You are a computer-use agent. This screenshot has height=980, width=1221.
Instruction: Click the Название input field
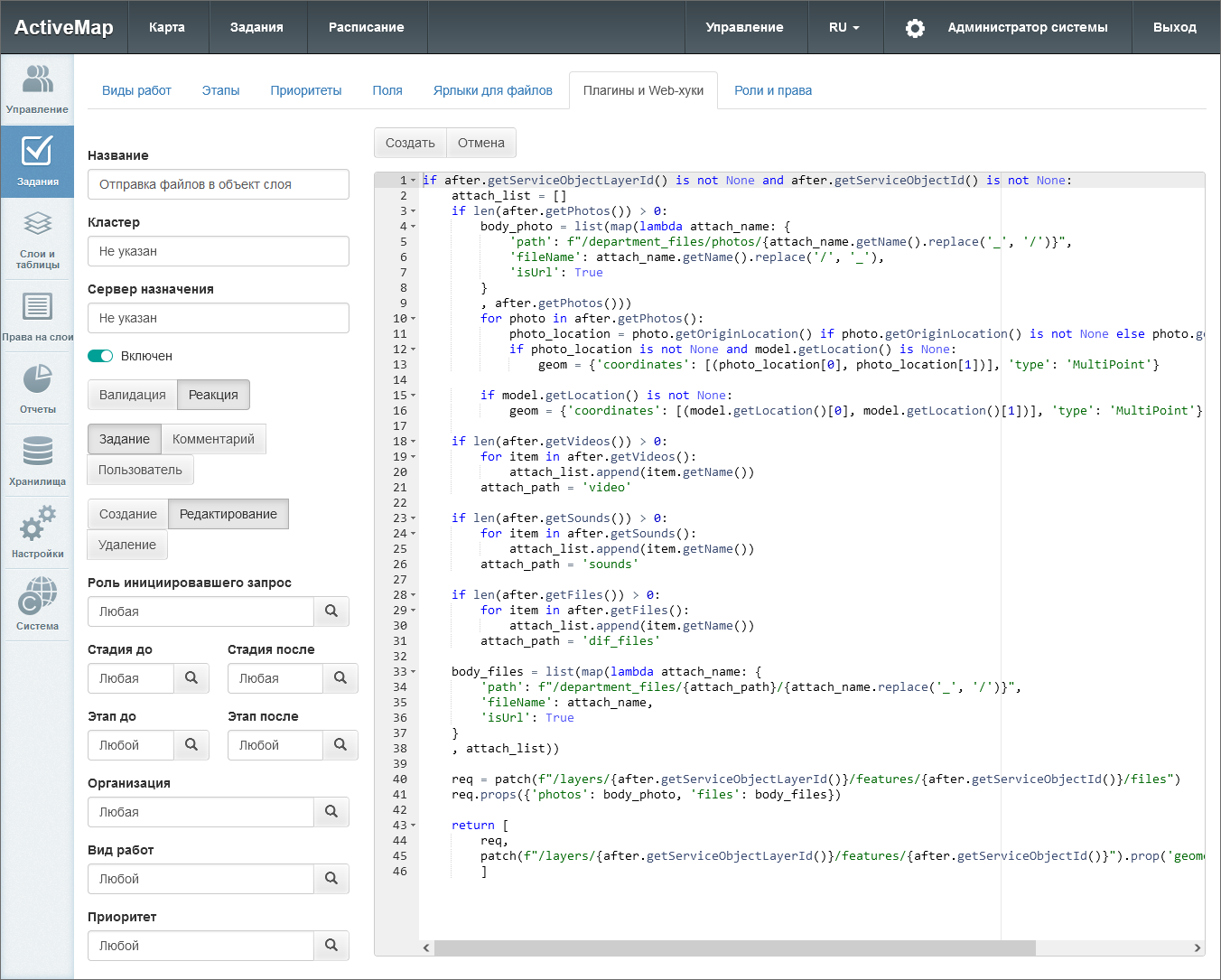pyautogui.click(x=218, y=184)
